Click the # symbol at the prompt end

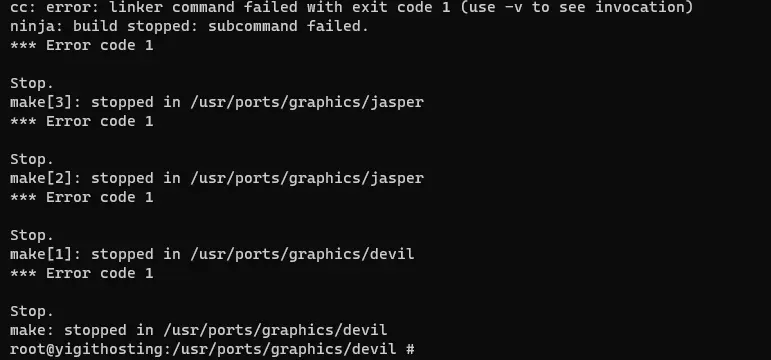click(411, 349)
